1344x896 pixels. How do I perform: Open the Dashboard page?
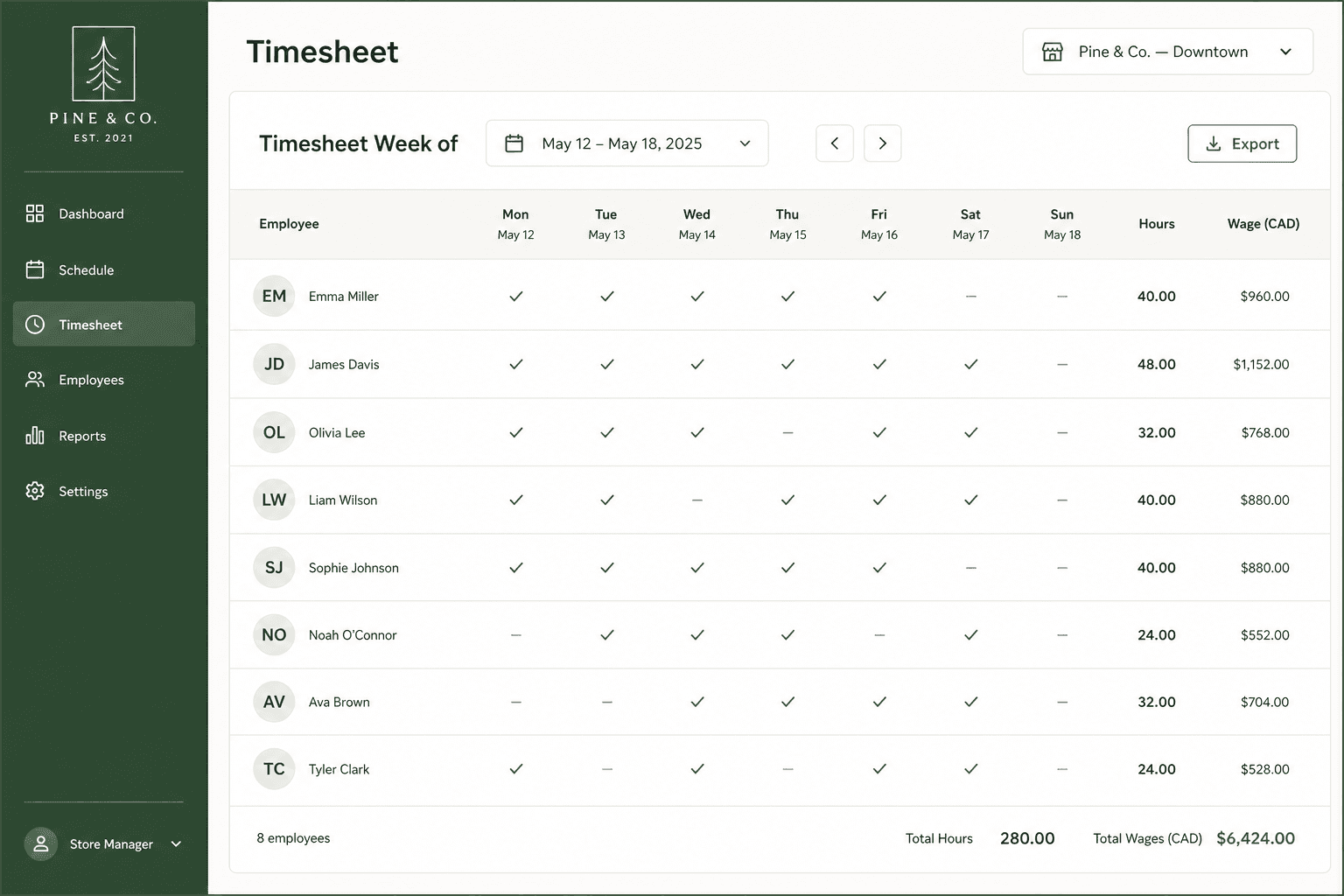pos(104,213)
